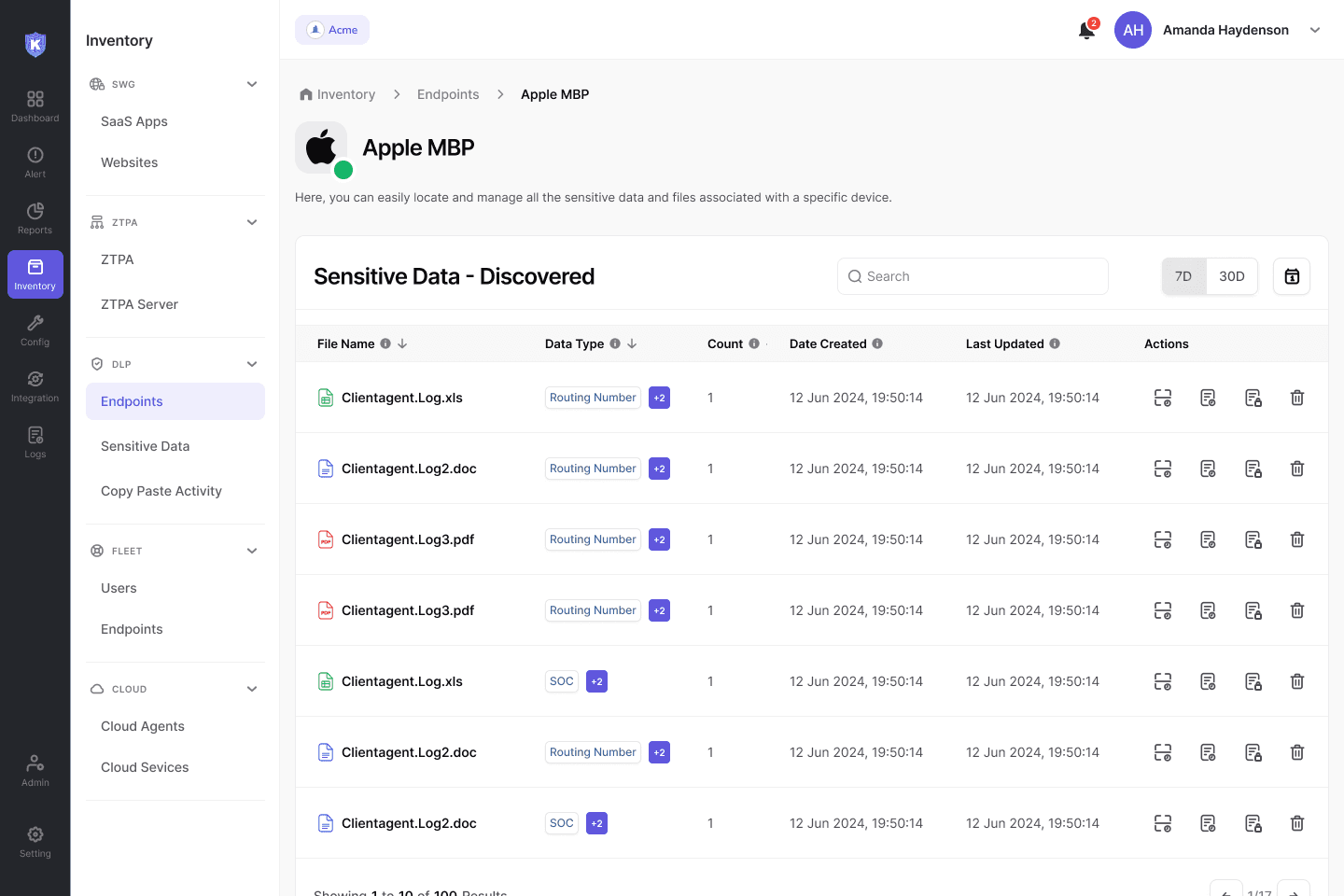Sort by File Name arrow
1344x896 pixels.
pyautogui.click(x=402, y=343)
